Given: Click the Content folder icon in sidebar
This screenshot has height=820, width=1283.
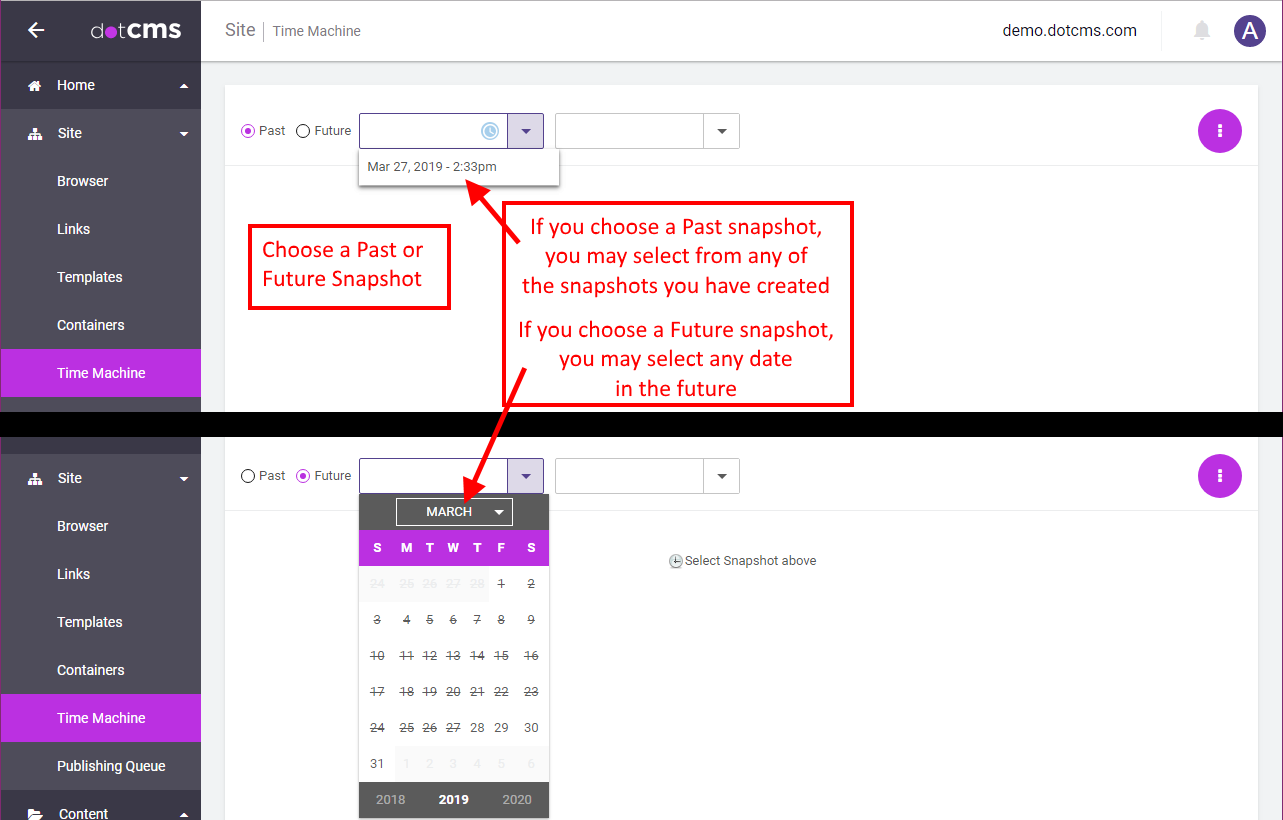Looking at the screenshot, I should coord(35,813).
